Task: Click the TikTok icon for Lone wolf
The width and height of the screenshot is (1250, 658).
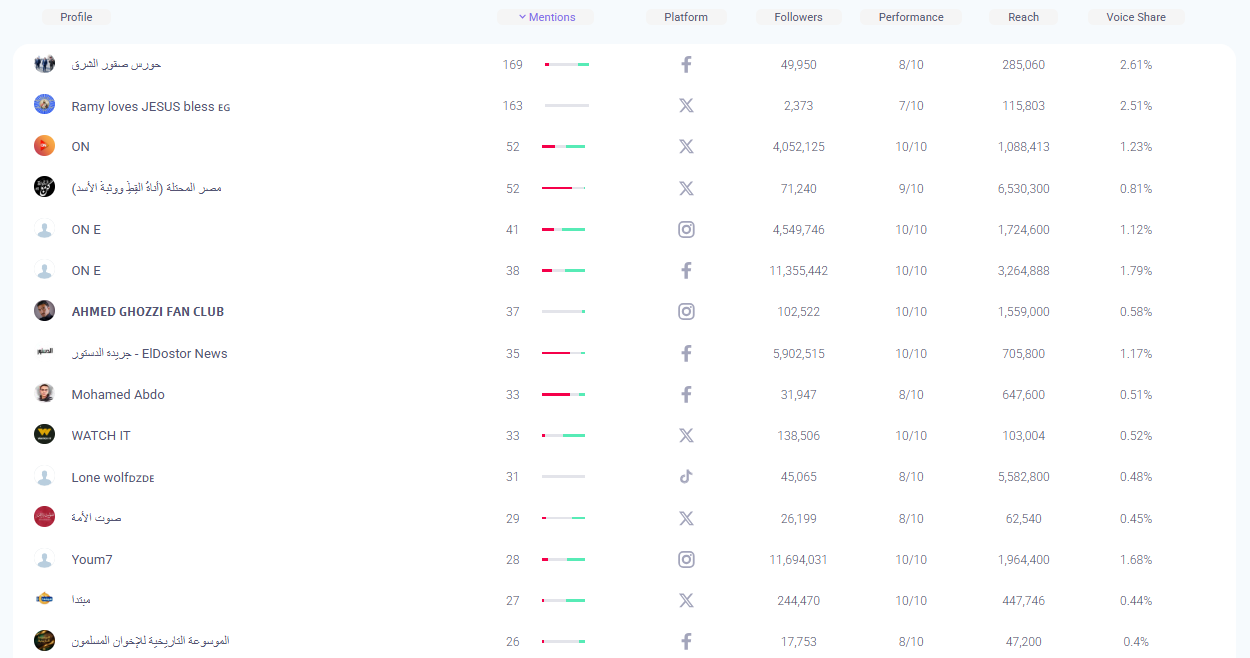Action: click(686, 477)
